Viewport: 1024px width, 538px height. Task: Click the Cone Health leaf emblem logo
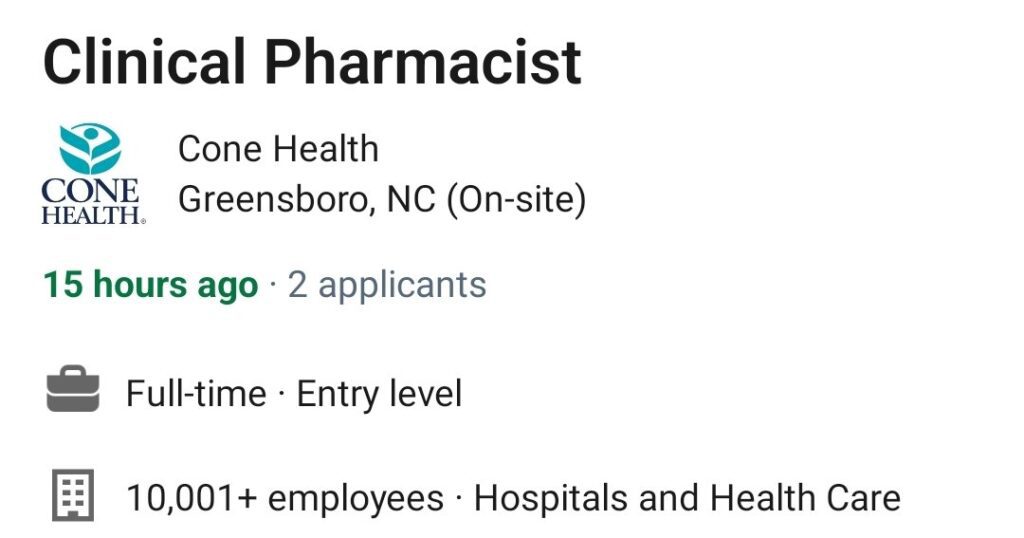coord(89,149)
